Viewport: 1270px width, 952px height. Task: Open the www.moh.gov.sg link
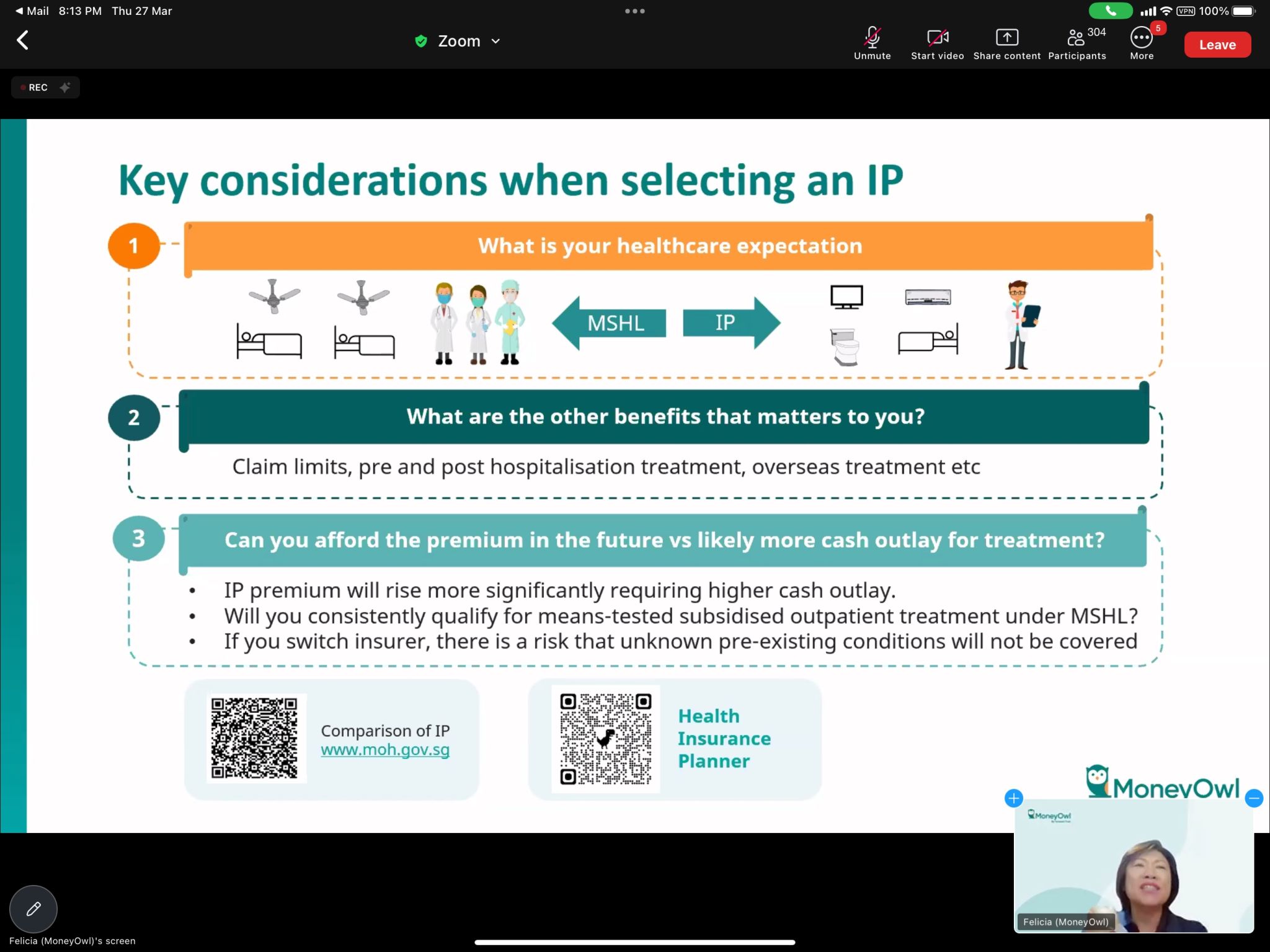pyautogui.click(x=385, y=749)
